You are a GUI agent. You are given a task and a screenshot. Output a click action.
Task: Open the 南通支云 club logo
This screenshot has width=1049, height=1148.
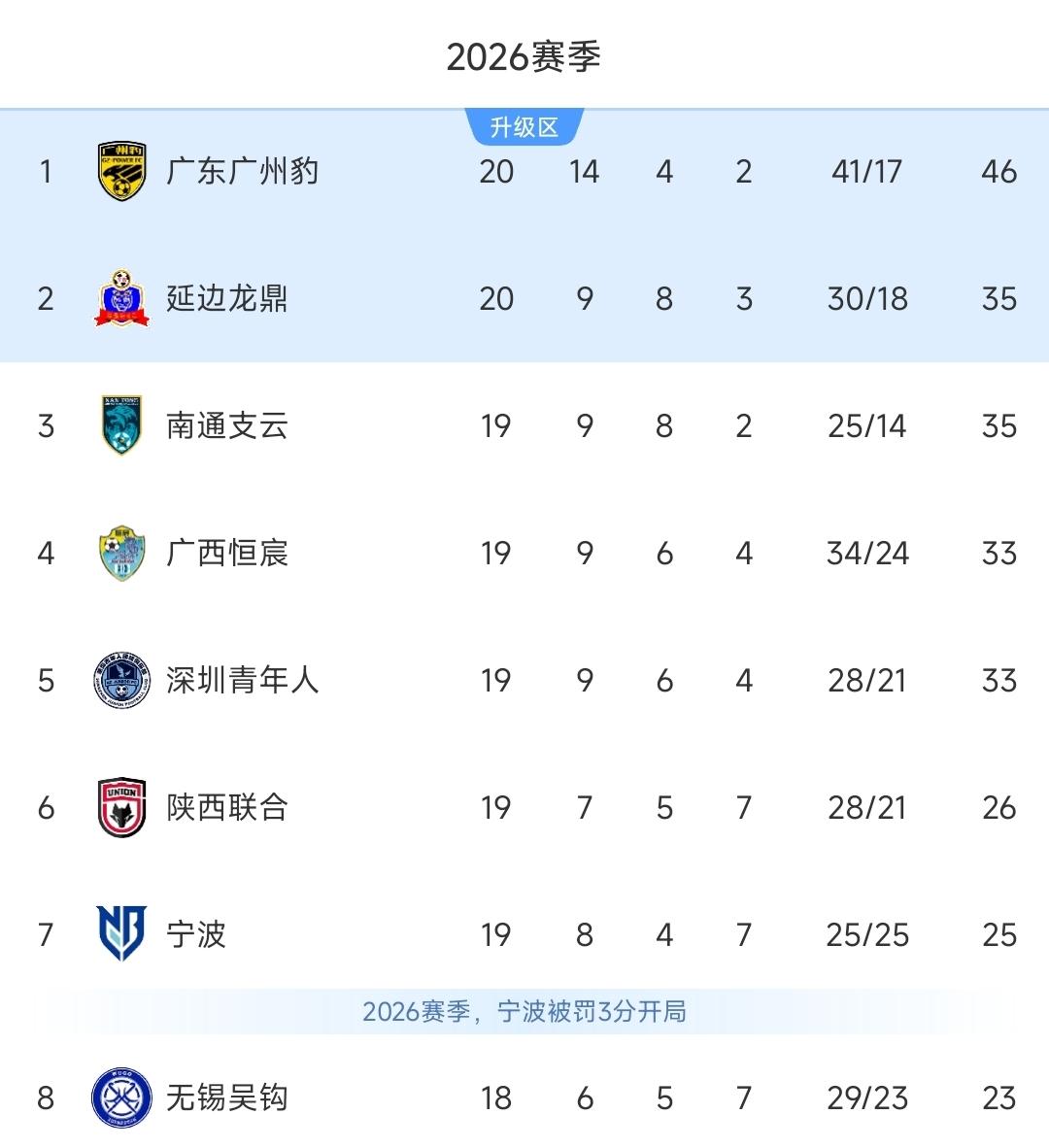point(121,424)
